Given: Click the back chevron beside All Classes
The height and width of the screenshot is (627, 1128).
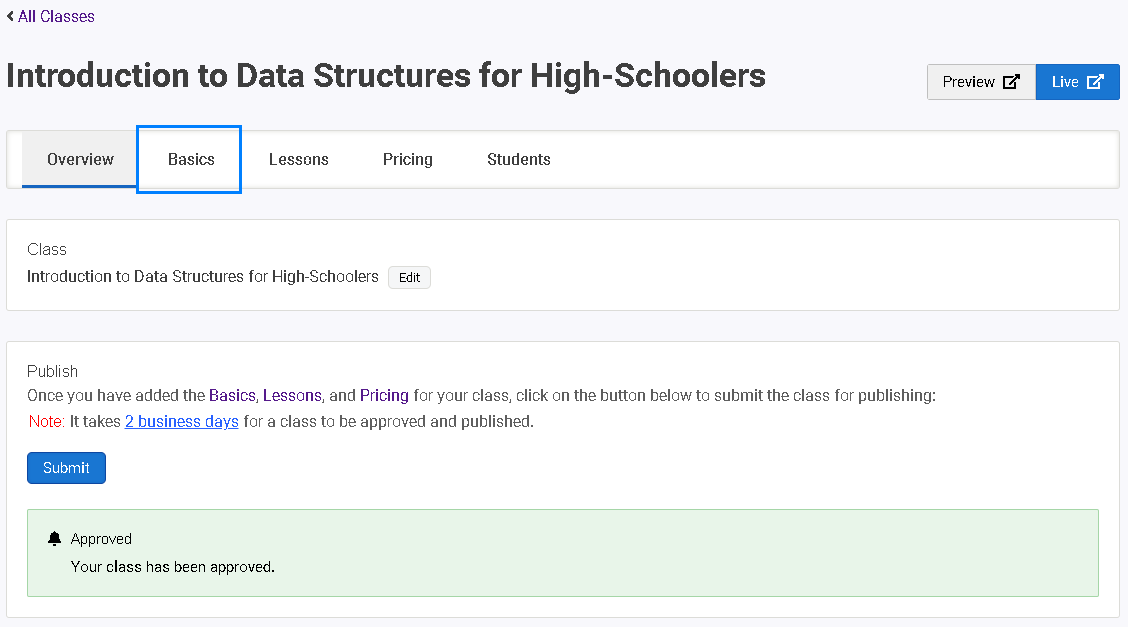Looking at the screenshot, I should [10, 16].
